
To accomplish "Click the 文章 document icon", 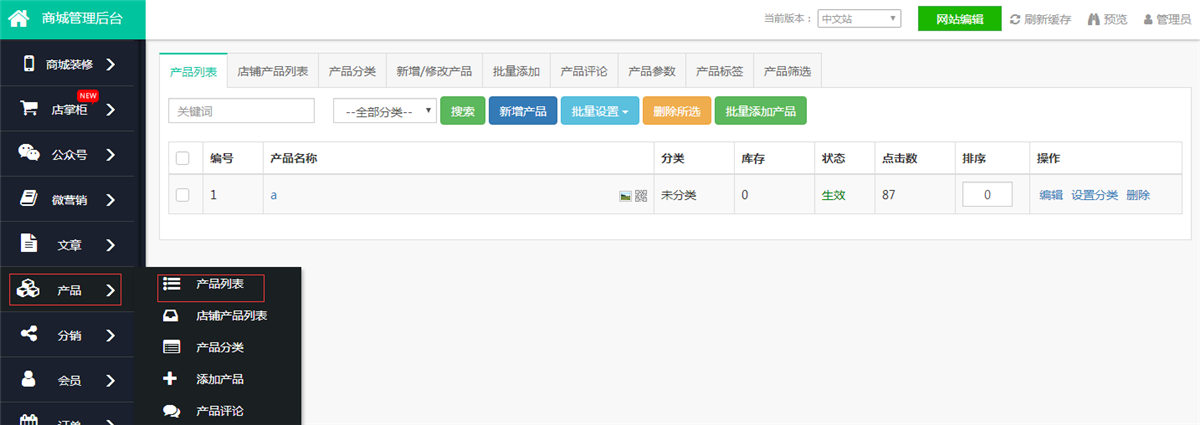I will point(29,243).
